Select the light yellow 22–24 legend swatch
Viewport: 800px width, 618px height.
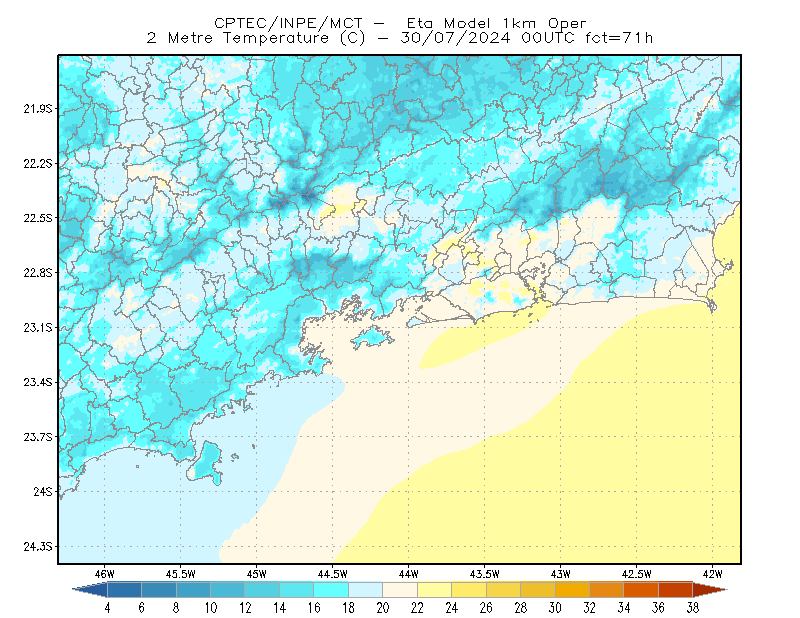tap(434, 590)
